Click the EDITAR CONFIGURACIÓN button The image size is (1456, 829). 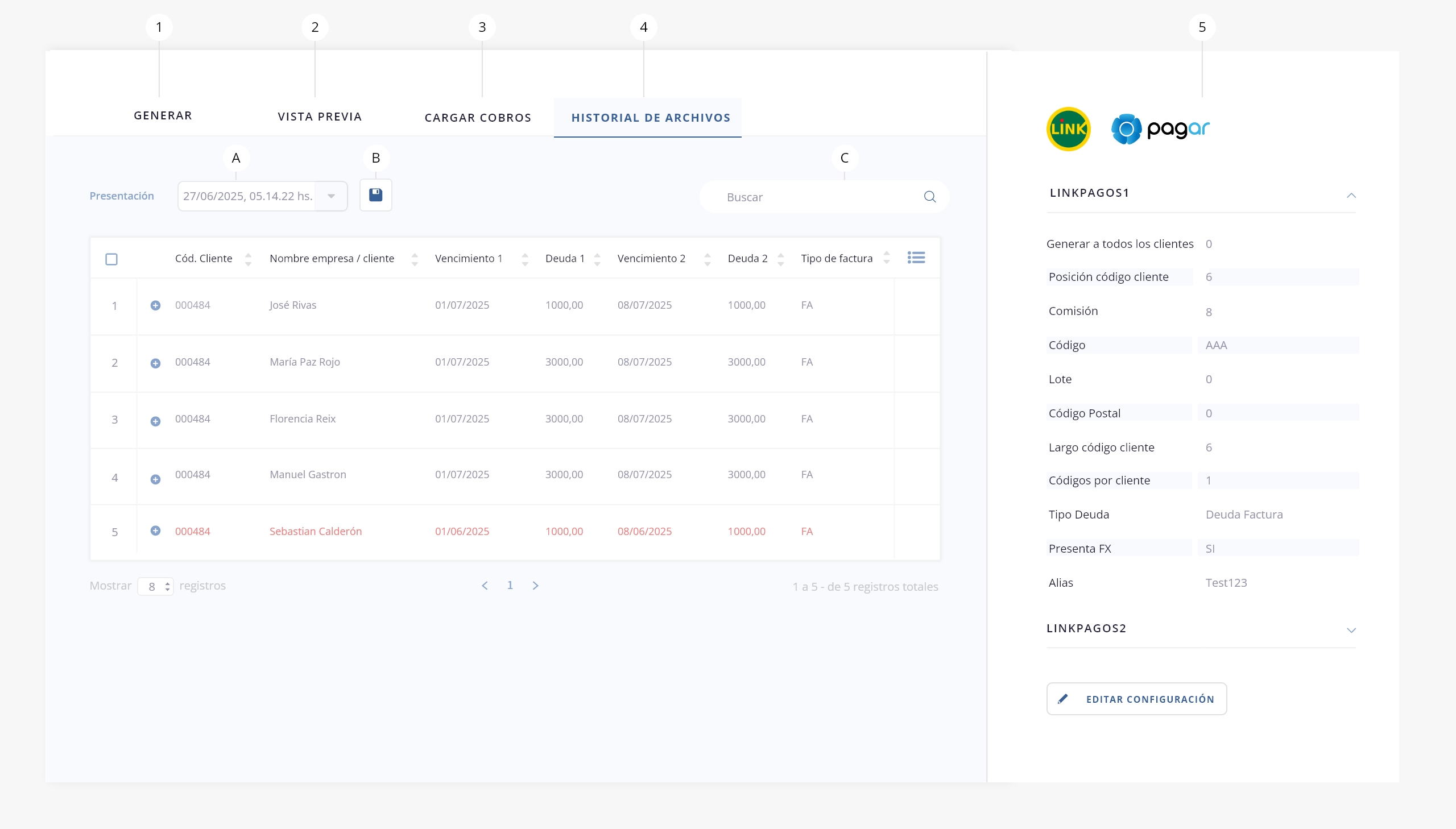click(x=1136, y=699)
